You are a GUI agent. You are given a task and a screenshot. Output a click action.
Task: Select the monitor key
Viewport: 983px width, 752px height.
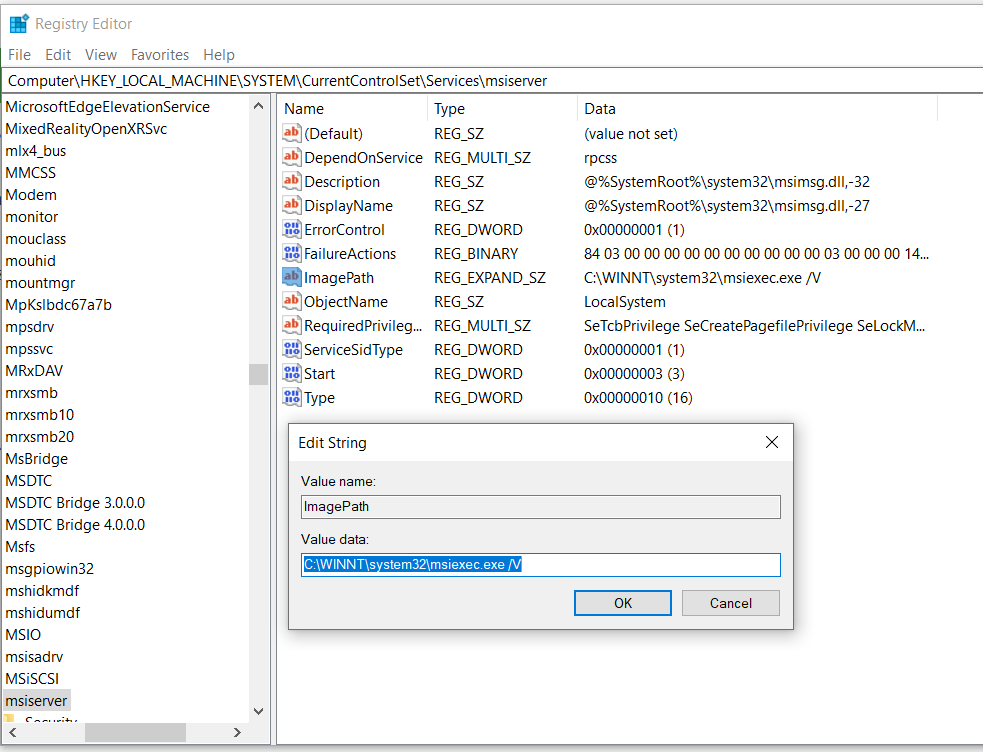pyautogui.click(x=32, y=217)
